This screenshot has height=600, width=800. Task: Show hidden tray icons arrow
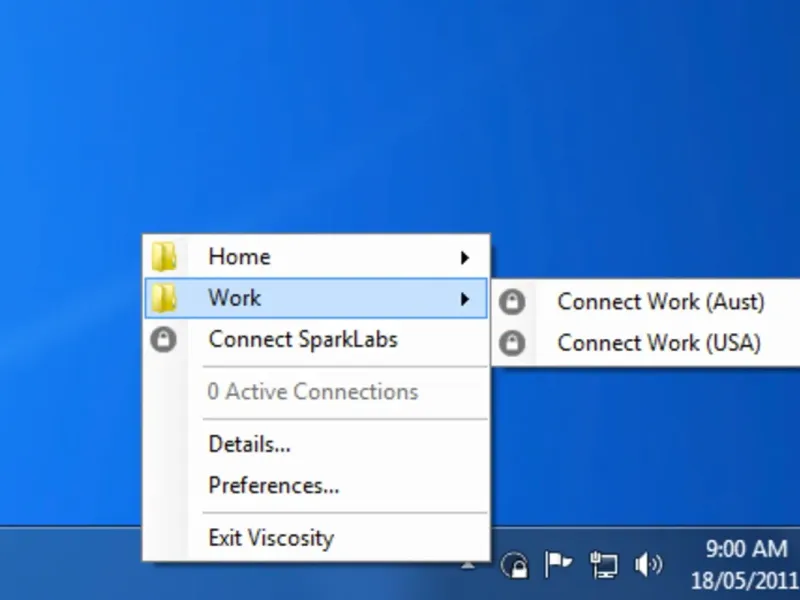click(468, 565)
